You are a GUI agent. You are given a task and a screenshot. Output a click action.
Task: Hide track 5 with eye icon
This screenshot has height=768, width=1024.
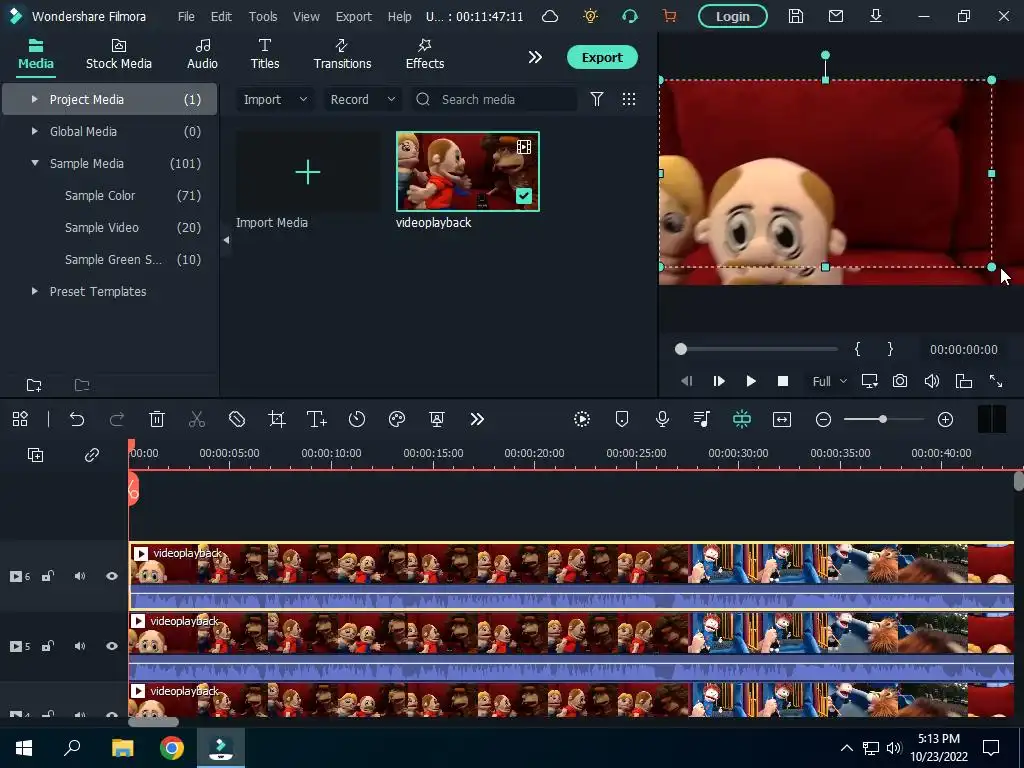coord(112,646)
